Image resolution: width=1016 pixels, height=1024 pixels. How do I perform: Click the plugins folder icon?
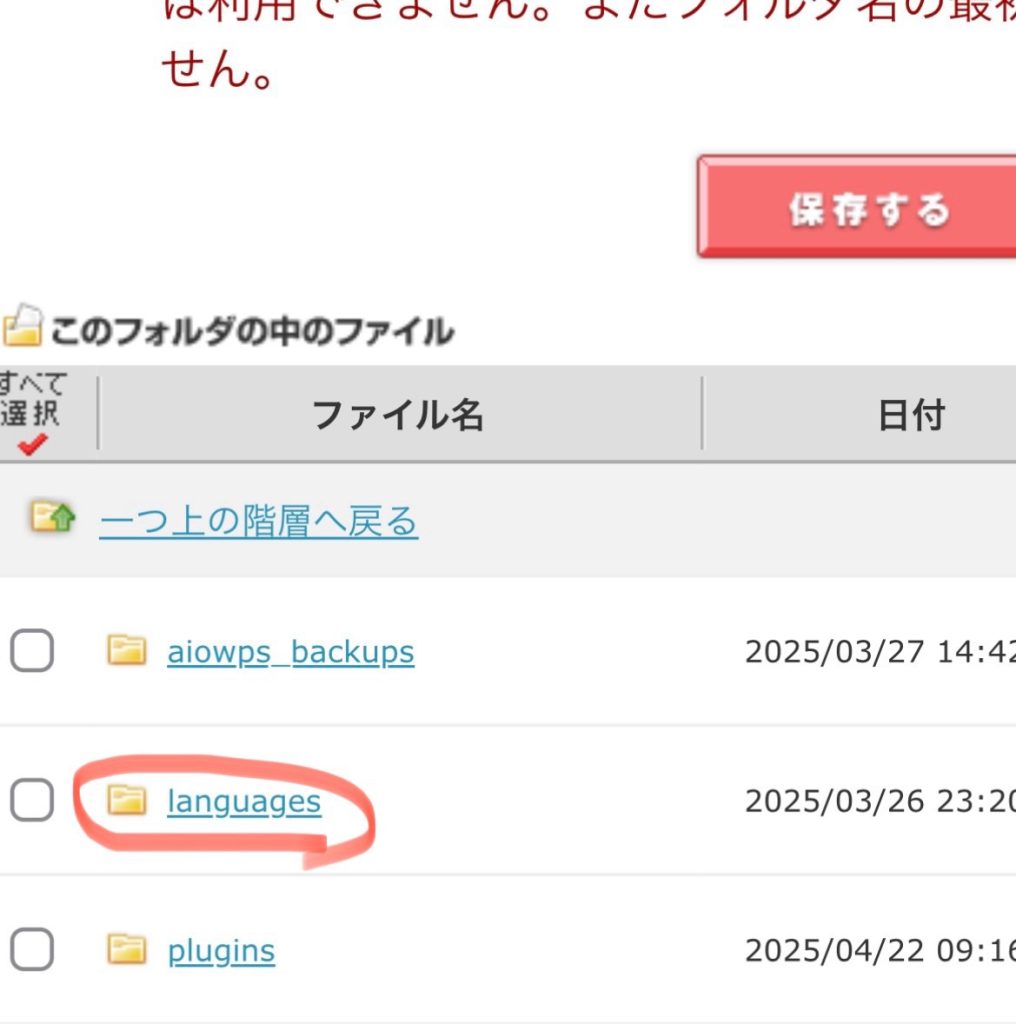(x=126, y=949)
